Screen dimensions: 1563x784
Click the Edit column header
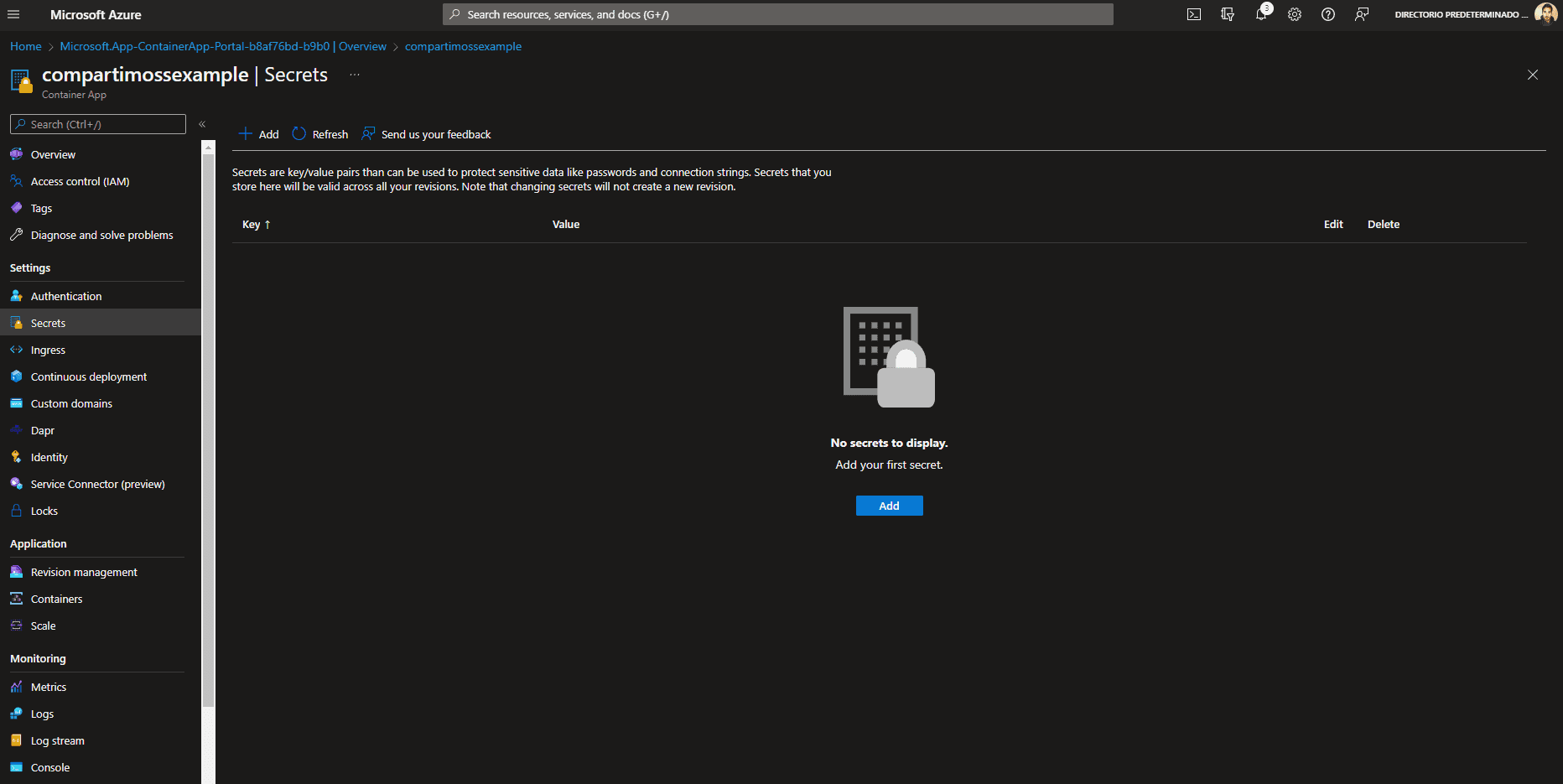tap(1333, 225)
